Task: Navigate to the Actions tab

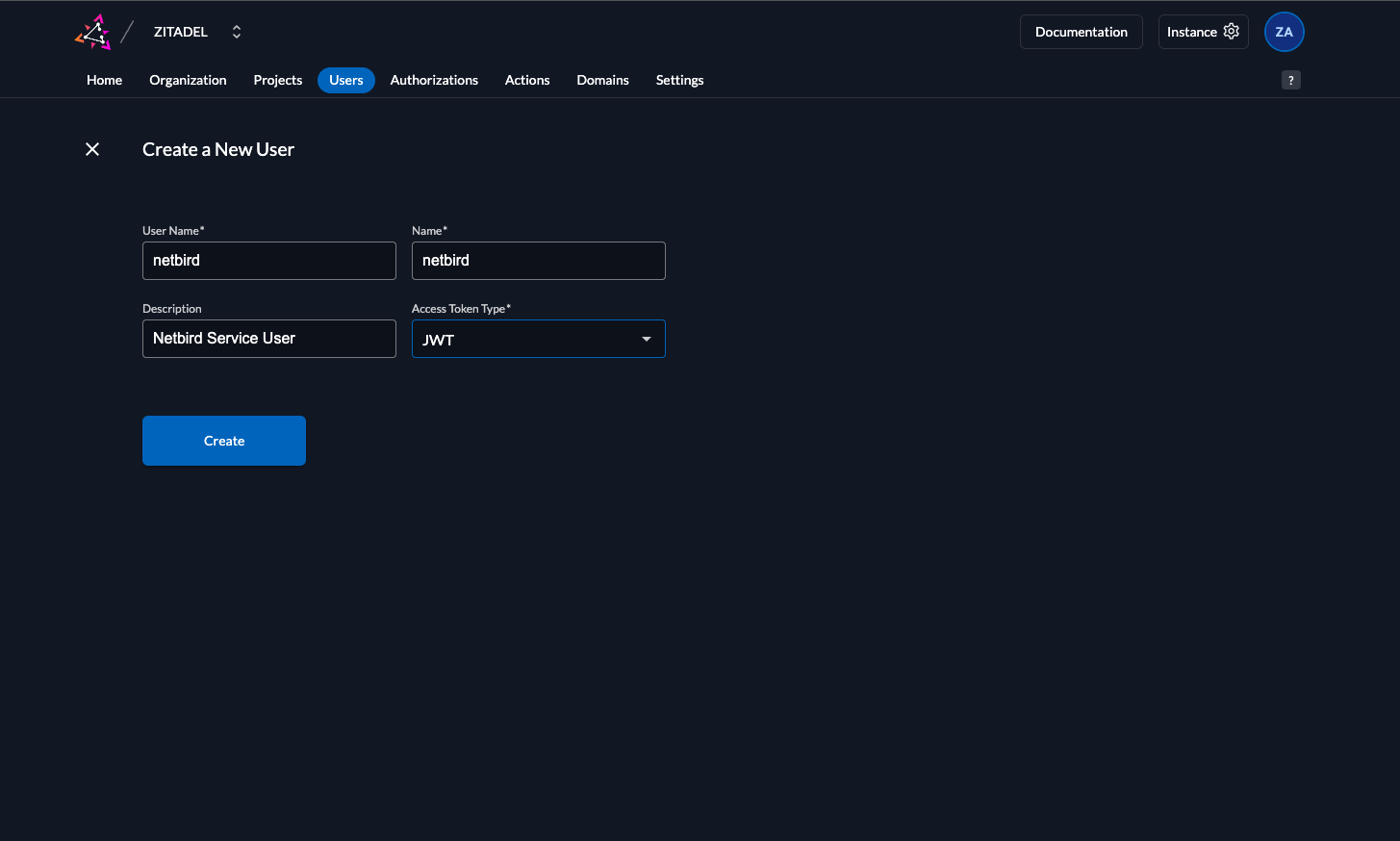Action: 527,80
